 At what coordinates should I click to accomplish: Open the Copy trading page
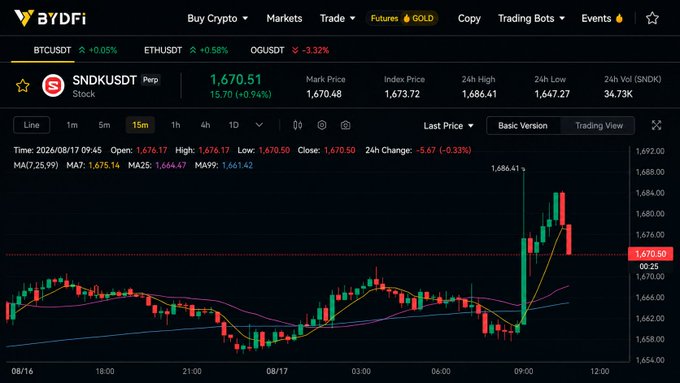point(469,18)
